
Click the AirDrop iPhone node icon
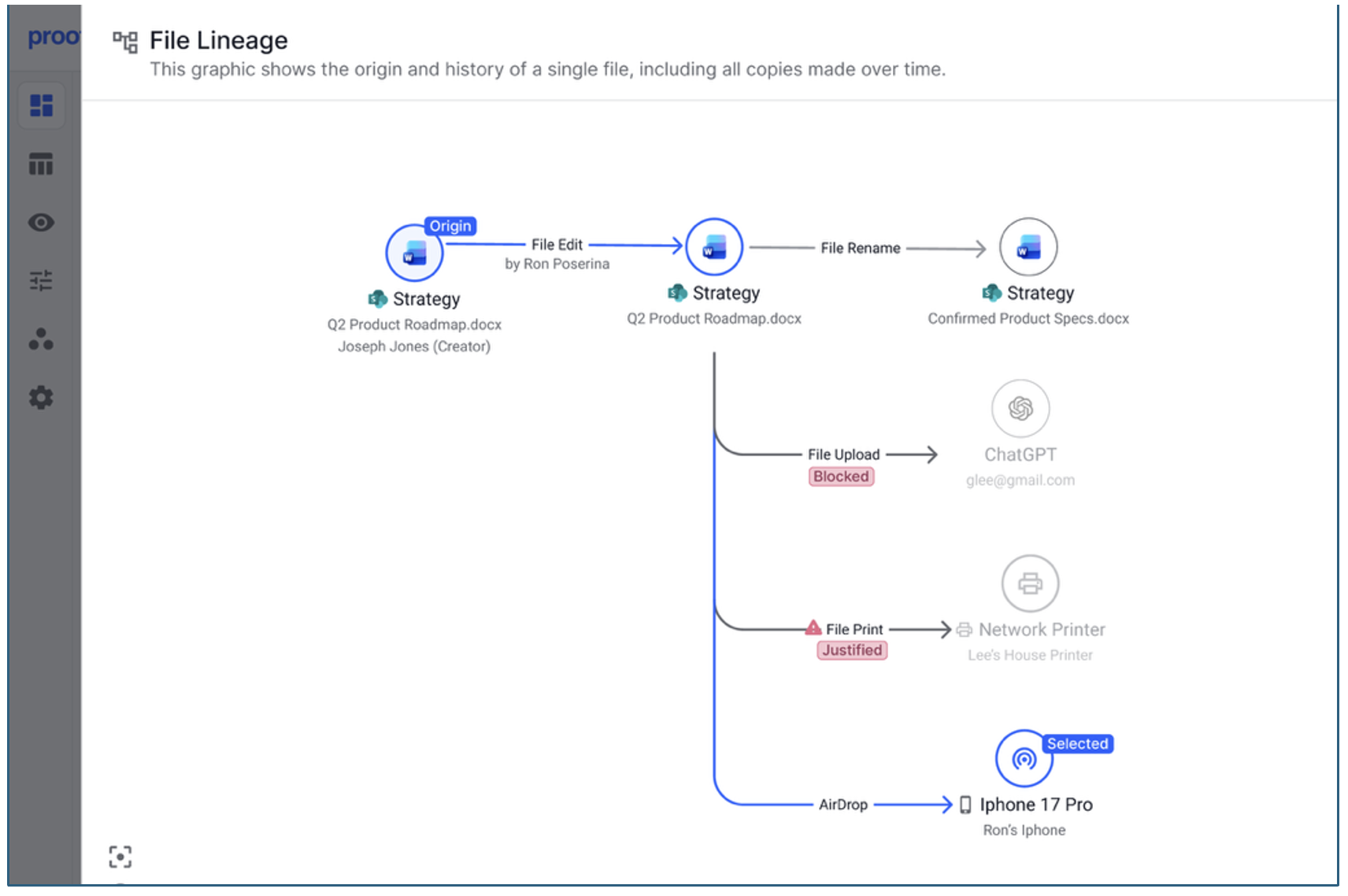[x=1024, y=759]
